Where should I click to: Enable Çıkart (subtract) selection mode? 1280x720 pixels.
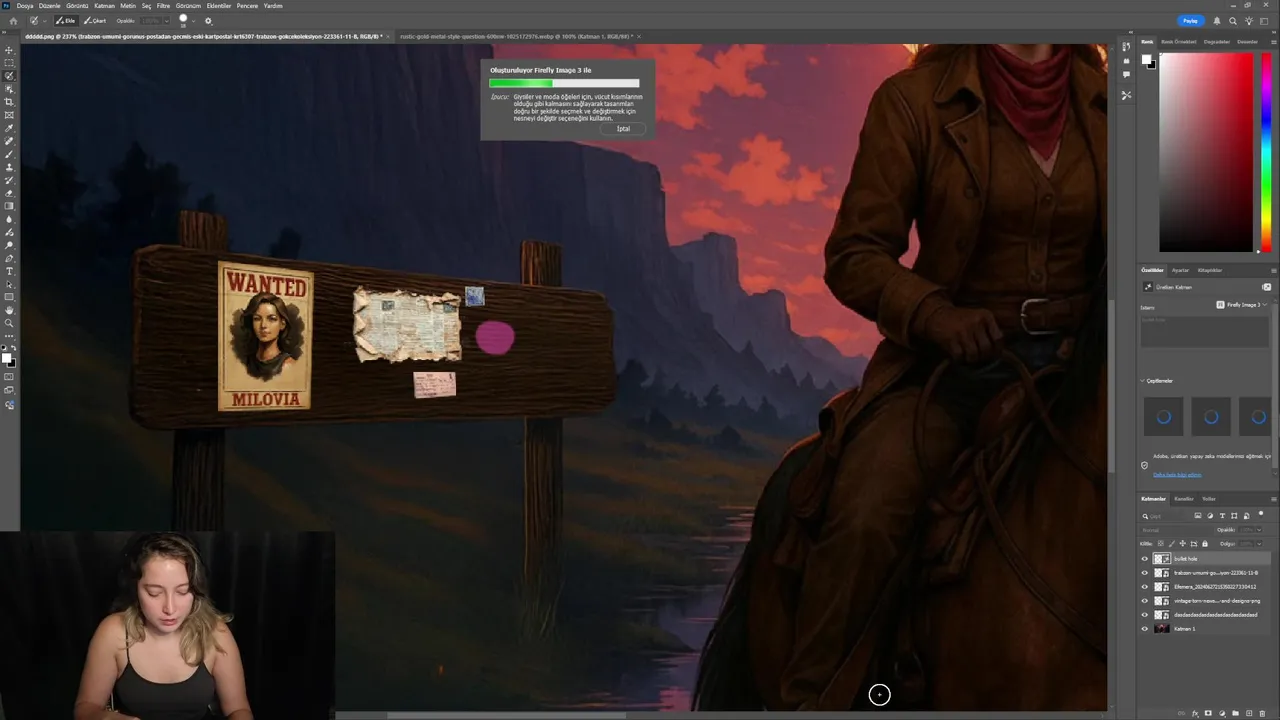tap(95, 21)
